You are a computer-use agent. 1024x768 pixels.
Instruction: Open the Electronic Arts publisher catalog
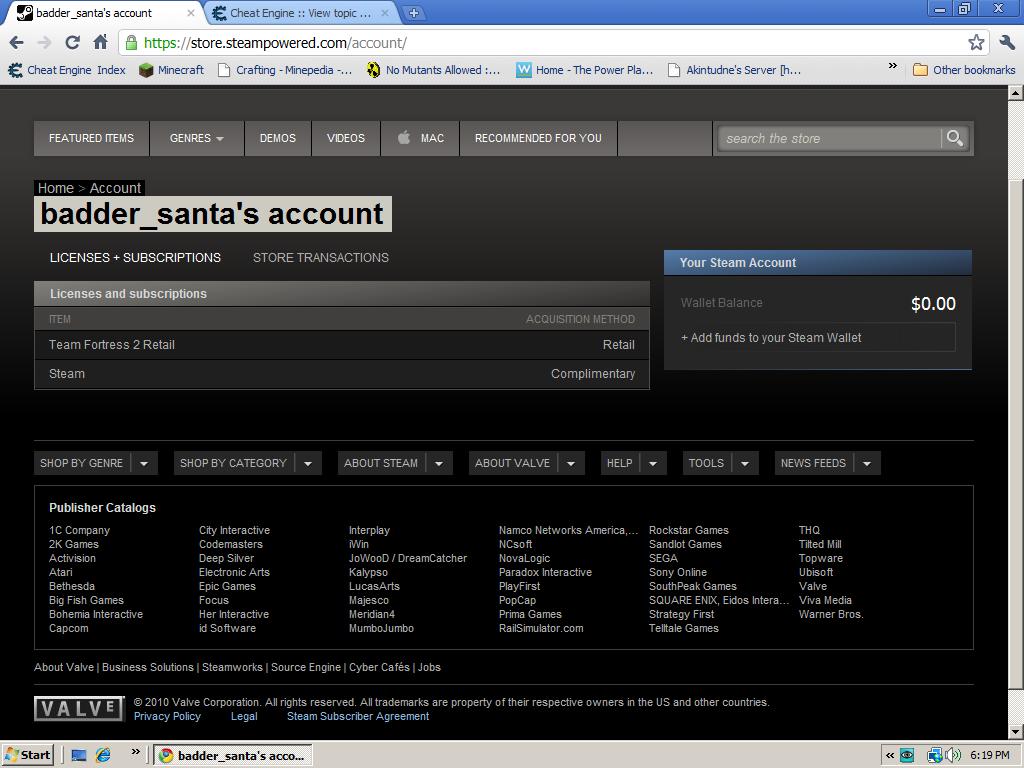234,572
